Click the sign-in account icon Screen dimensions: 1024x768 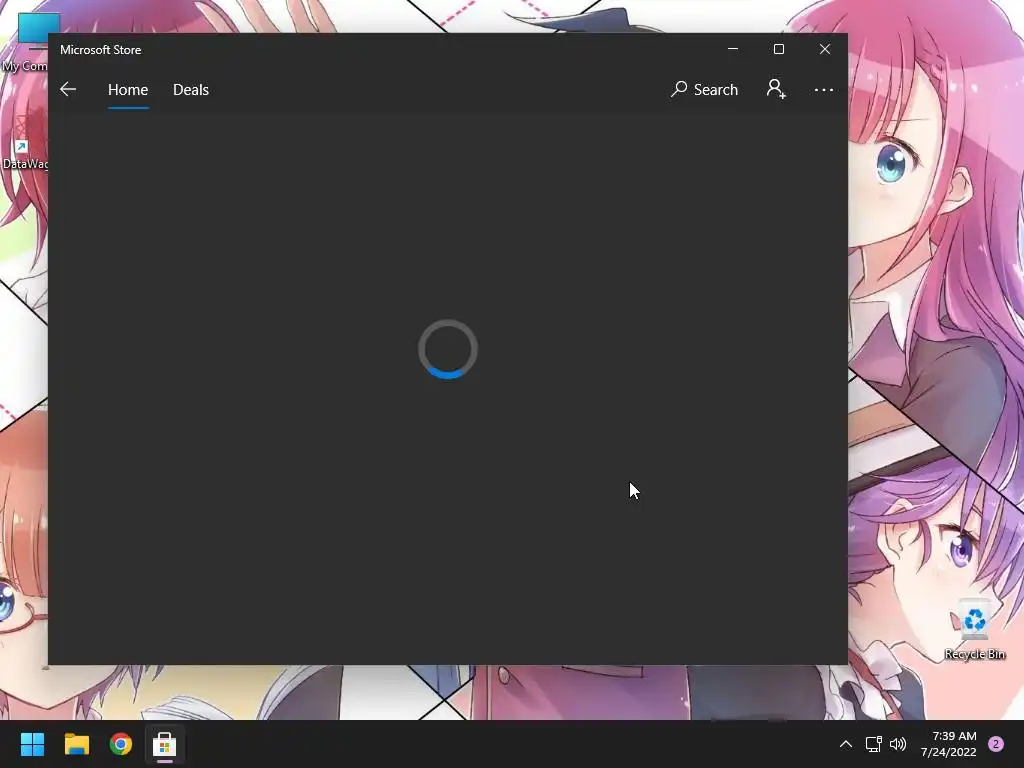tap(776, 89)
